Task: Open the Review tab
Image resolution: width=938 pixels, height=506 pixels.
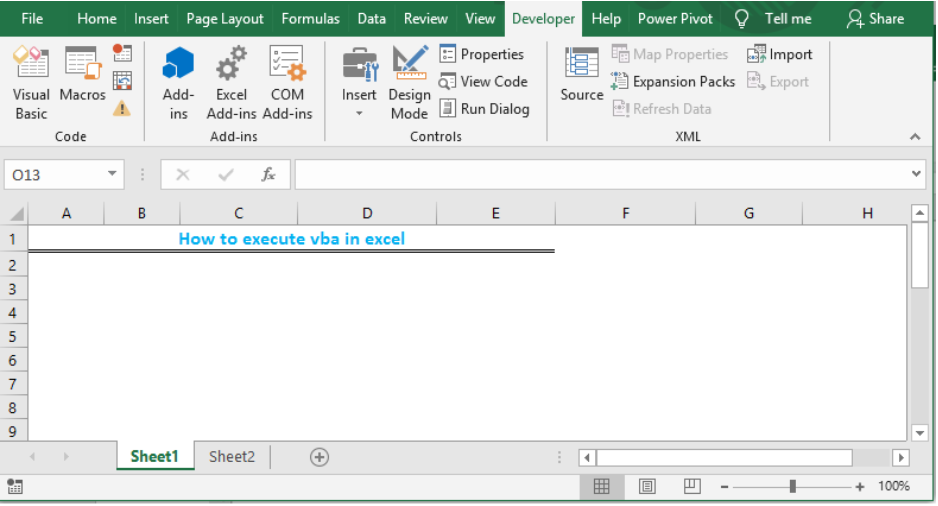Action: click(x=425, y=19)
